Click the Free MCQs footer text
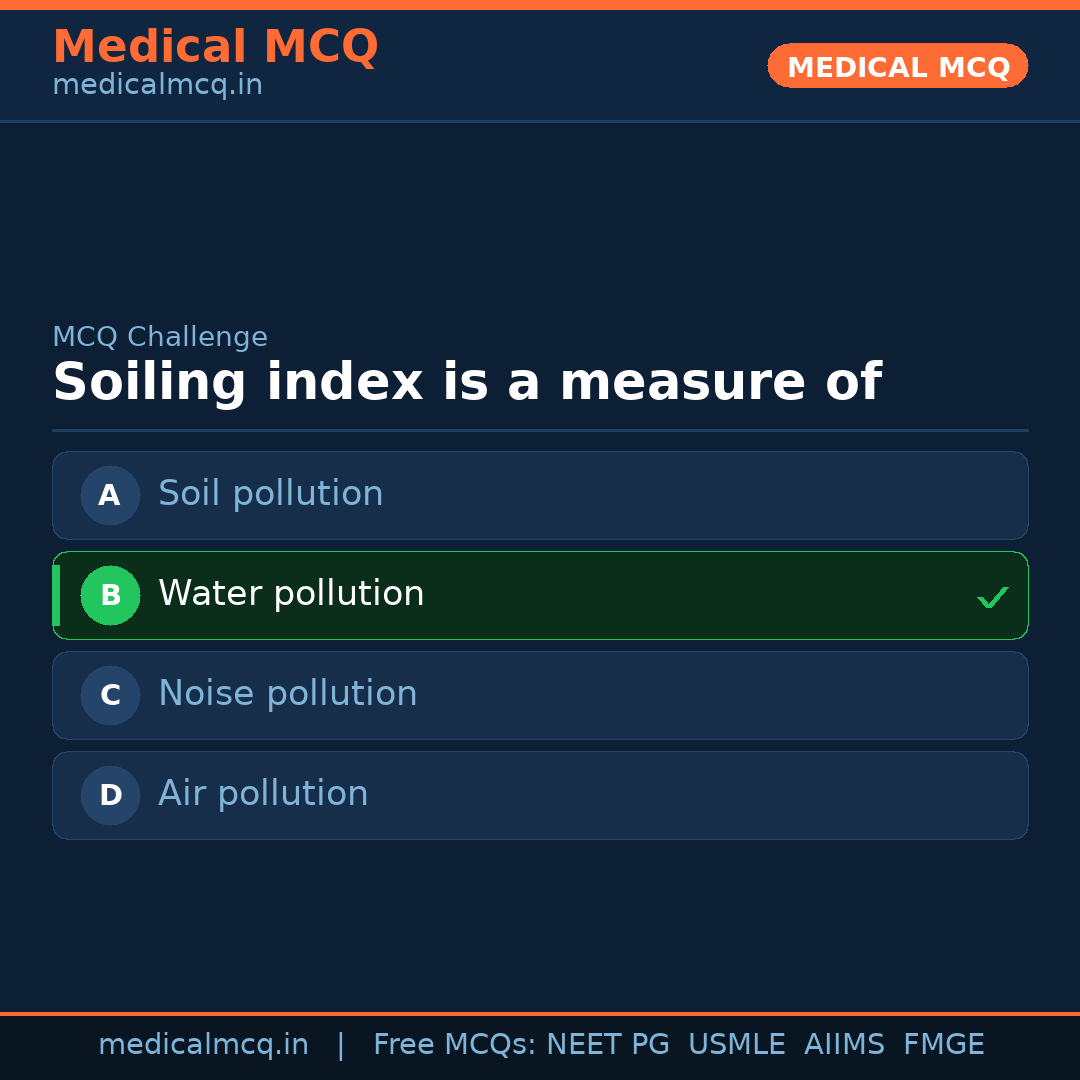 (x=455, y=1045)
